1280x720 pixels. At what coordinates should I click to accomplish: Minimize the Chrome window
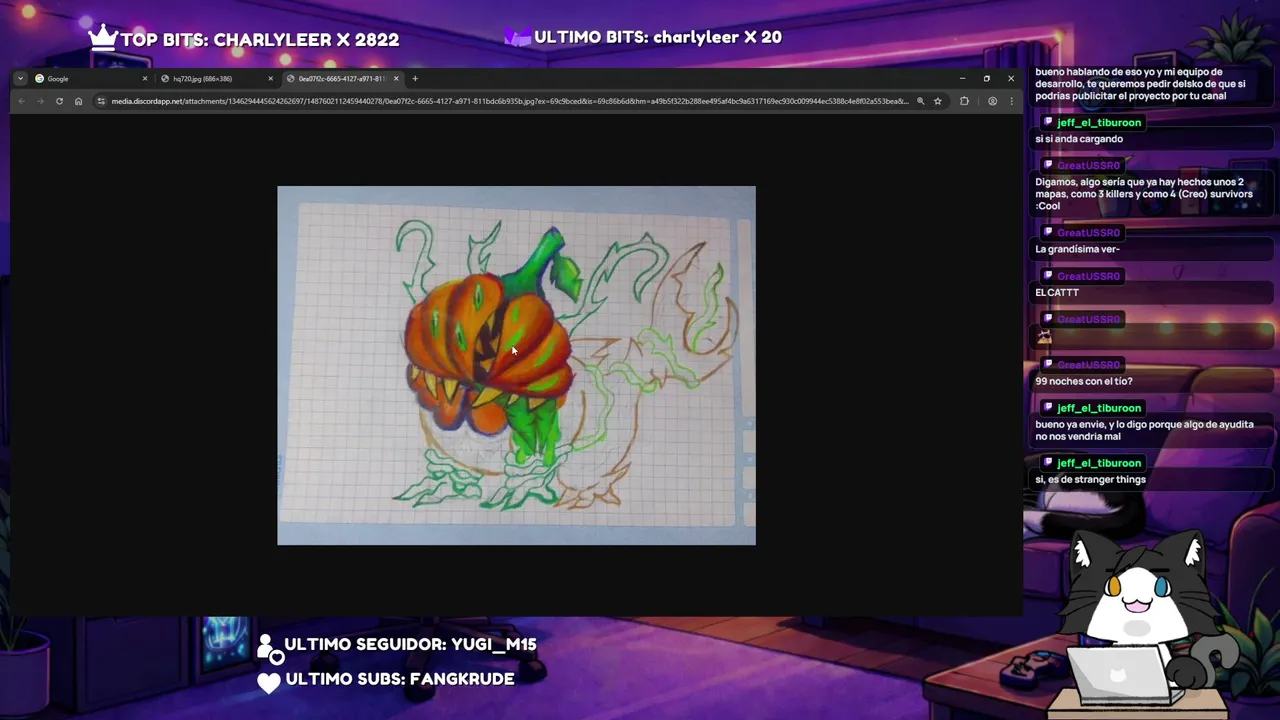[962, 78]
